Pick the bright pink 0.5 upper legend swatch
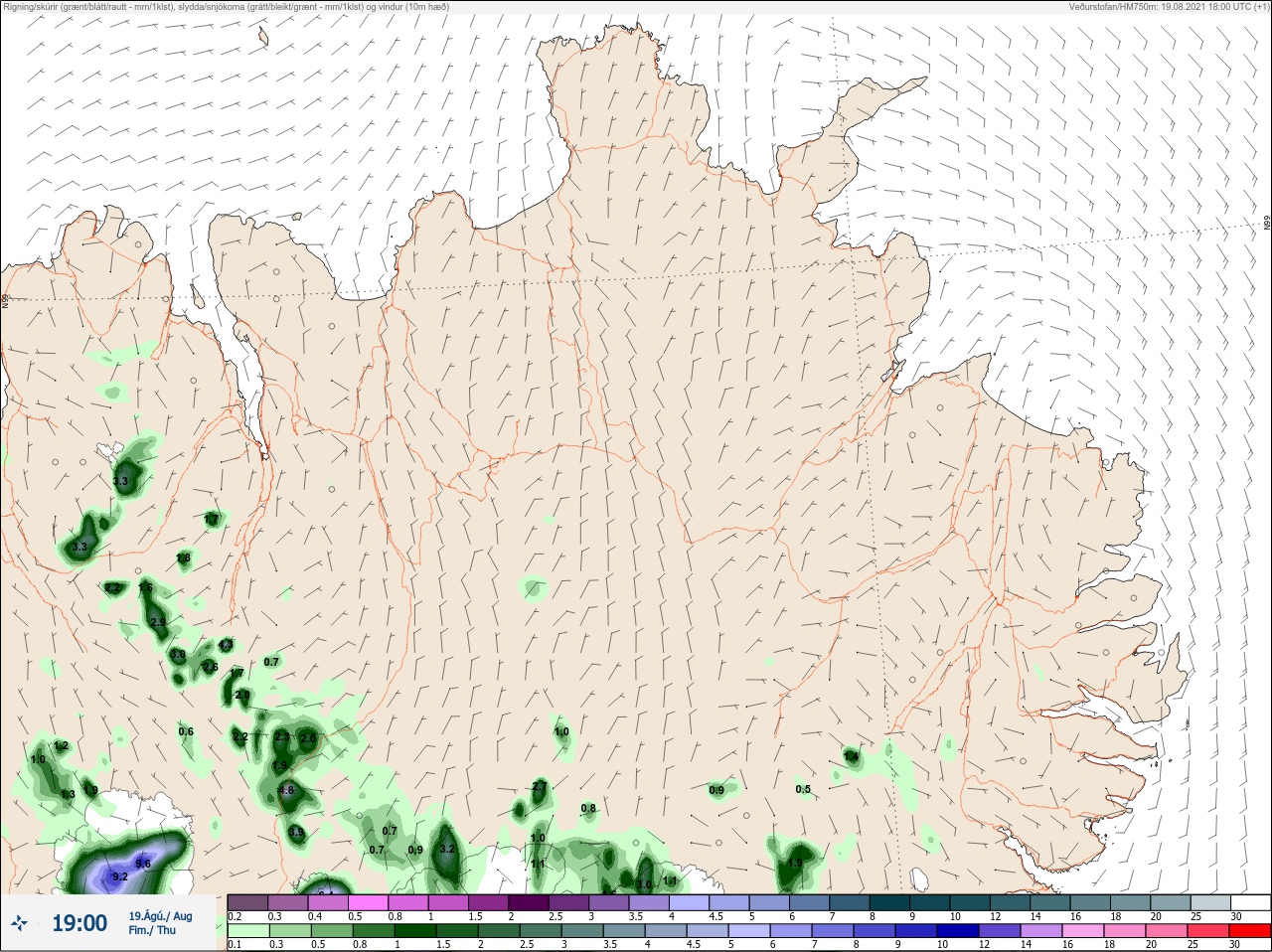 click(x=369, y=902)
